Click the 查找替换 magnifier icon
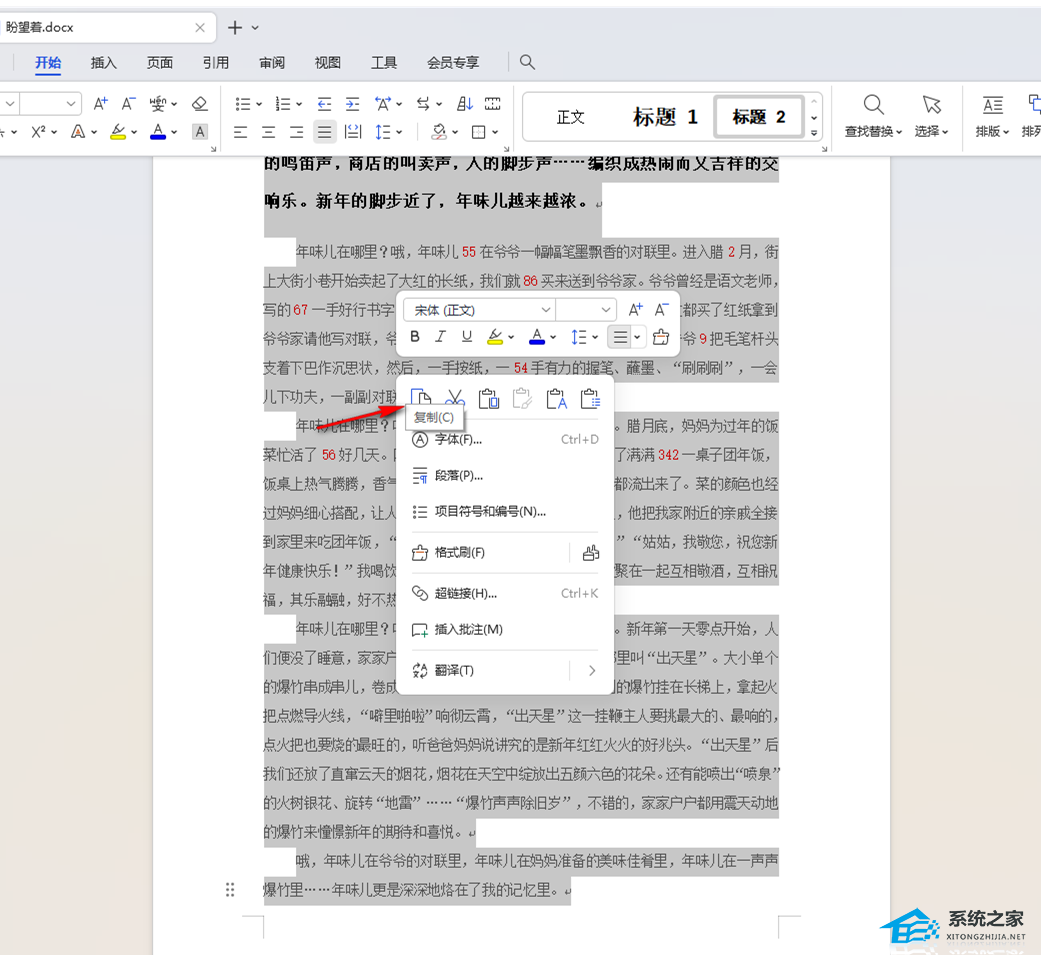Viewport: 1041px width, 955px height. click(x=873, y=104)
